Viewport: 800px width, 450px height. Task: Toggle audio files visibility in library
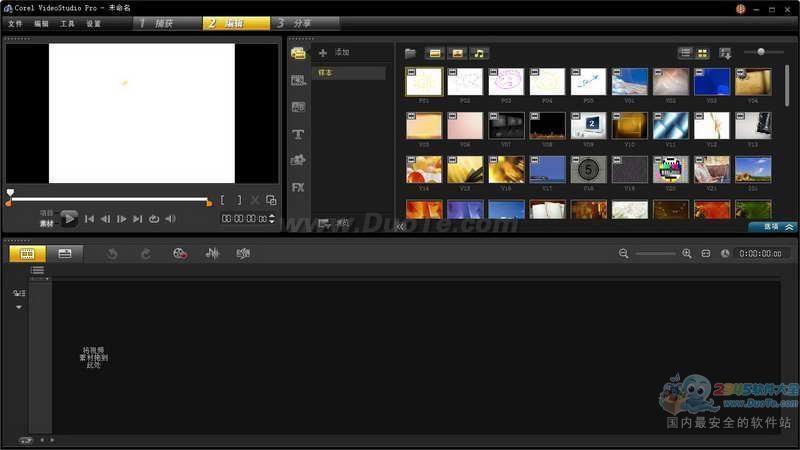pyautogui.click(x=479, y=53)
